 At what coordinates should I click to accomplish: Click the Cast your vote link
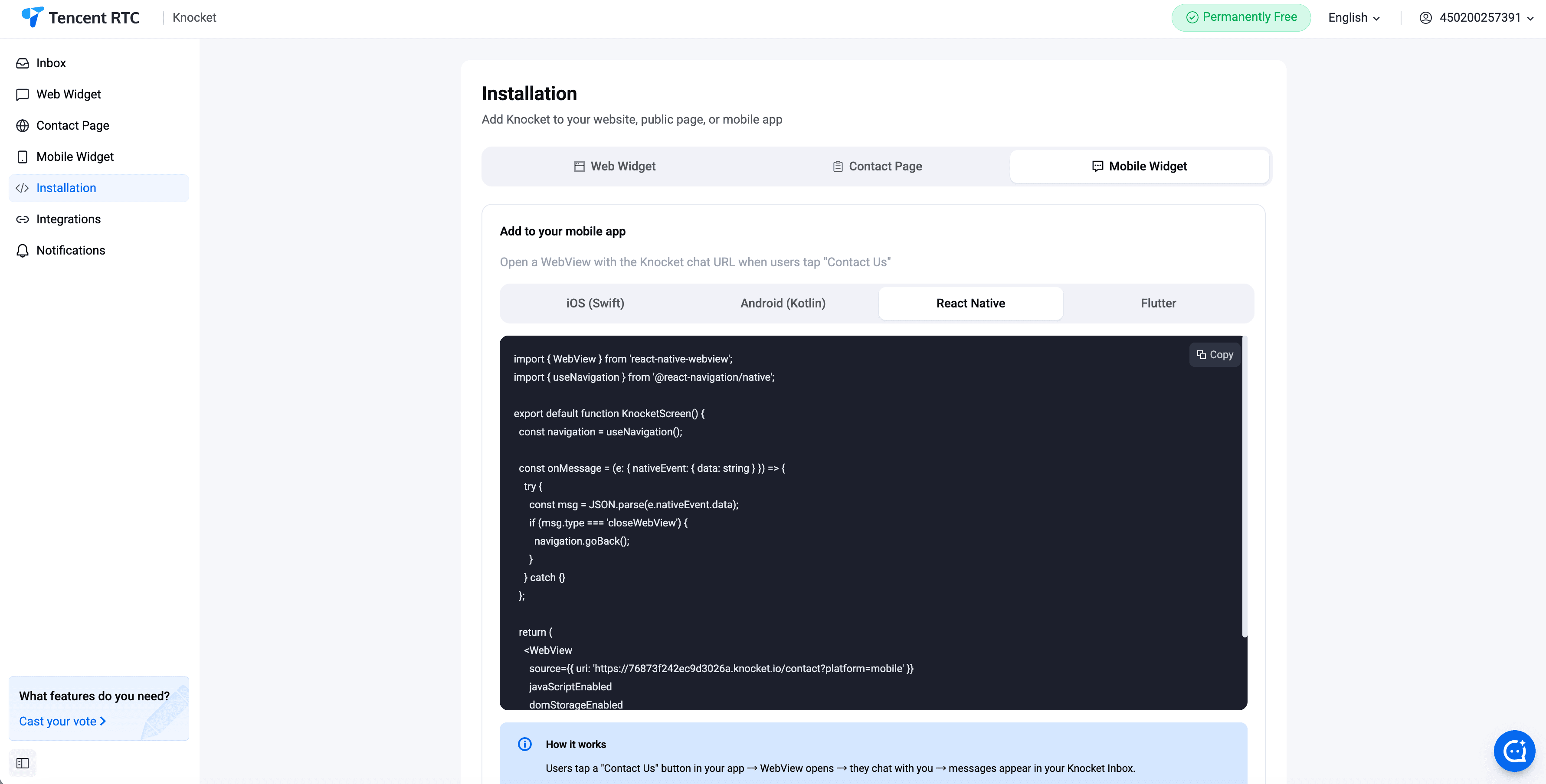tap(62, 721)
